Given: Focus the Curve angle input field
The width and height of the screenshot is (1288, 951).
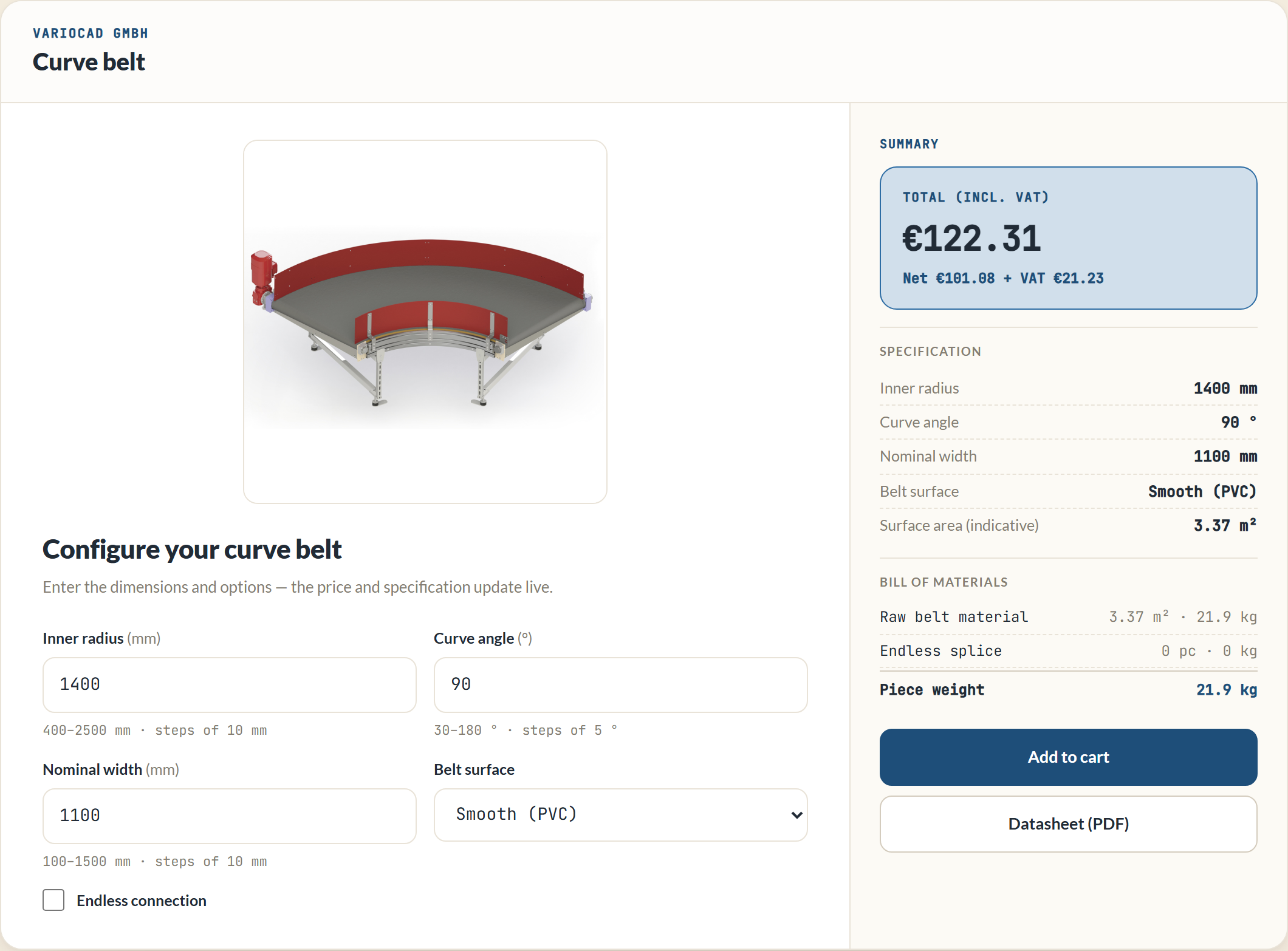Looking at the screenshot, I should click(620, 684).
